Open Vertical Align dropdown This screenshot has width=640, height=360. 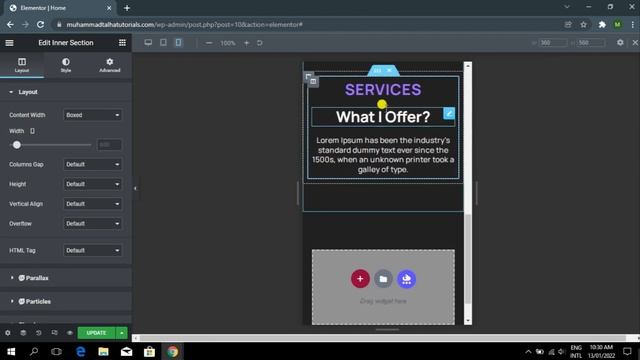[x=93, y=204]
